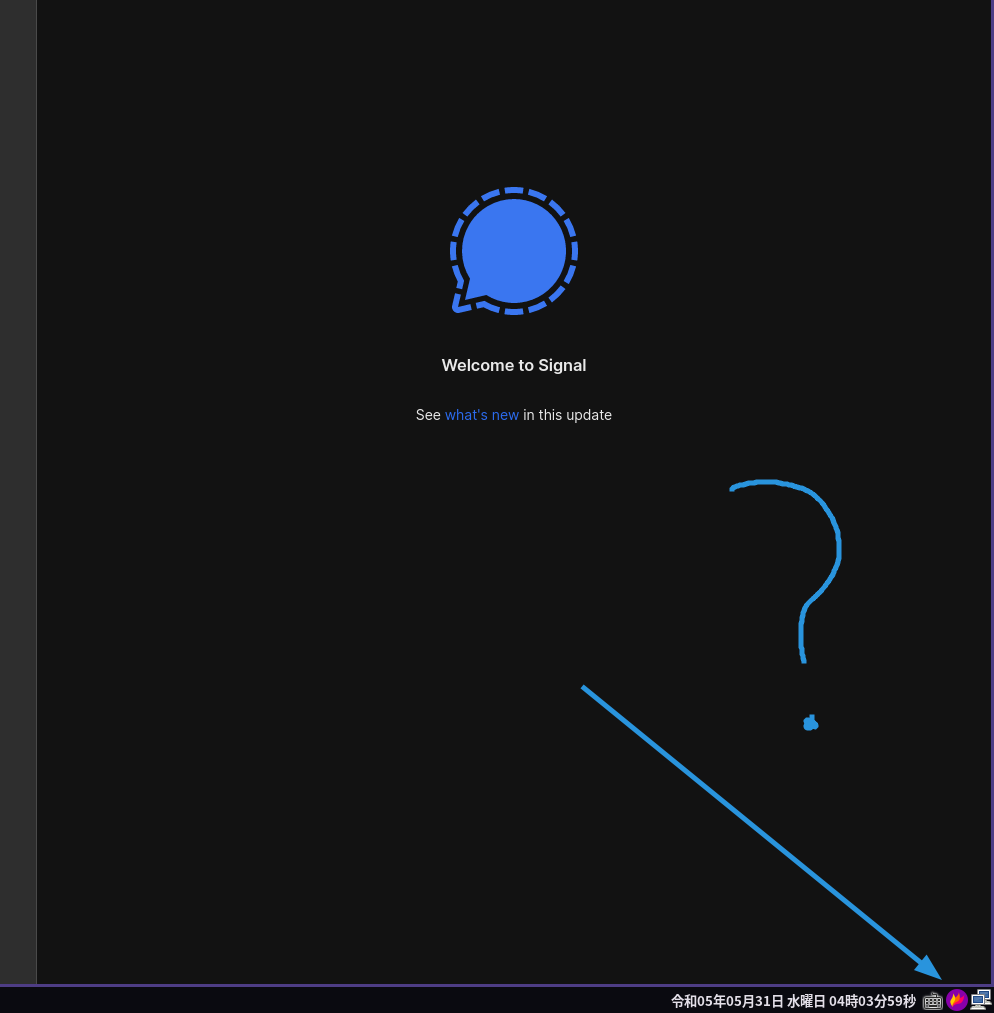
Task: Click the "See" text before the update link
Action: pos(429,414)
